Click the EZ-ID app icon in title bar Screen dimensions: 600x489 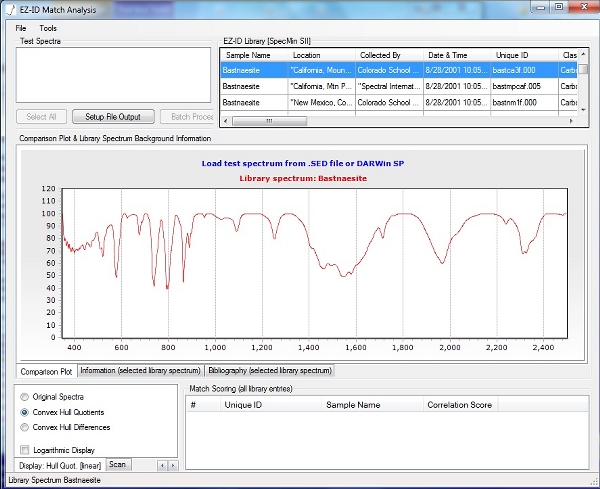coord(10,8)
